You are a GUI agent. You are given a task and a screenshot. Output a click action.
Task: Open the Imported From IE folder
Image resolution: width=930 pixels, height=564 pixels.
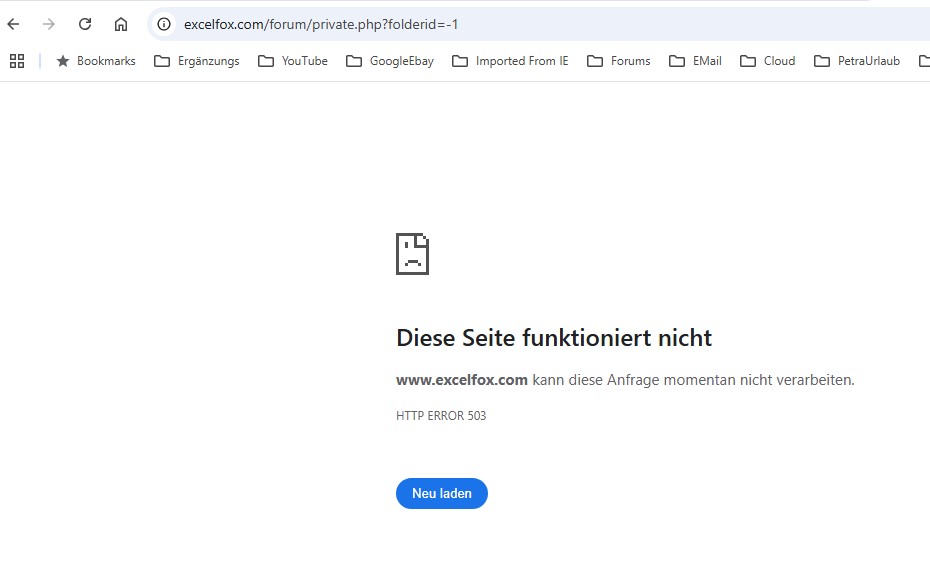pyautogui.click(x=510, y=61)
